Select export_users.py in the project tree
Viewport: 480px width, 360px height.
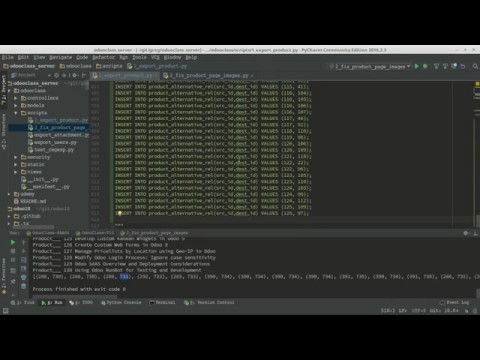point(55,142)
